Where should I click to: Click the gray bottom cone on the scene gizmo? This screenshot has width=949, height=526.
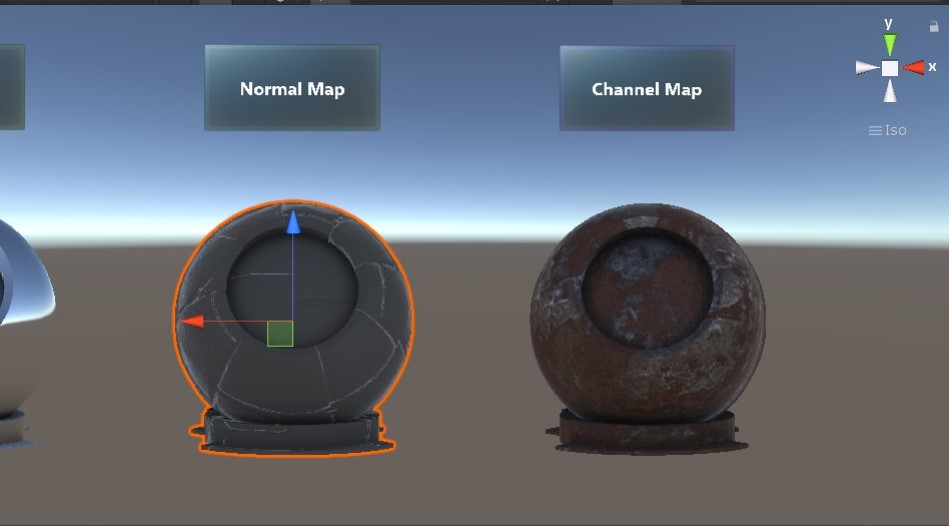tap(890, 91)
